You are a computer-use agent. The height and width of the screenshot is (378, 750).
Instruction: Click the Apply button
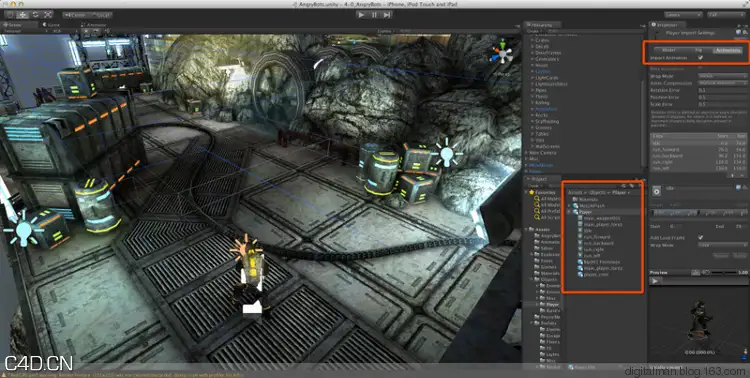[739, 256]
